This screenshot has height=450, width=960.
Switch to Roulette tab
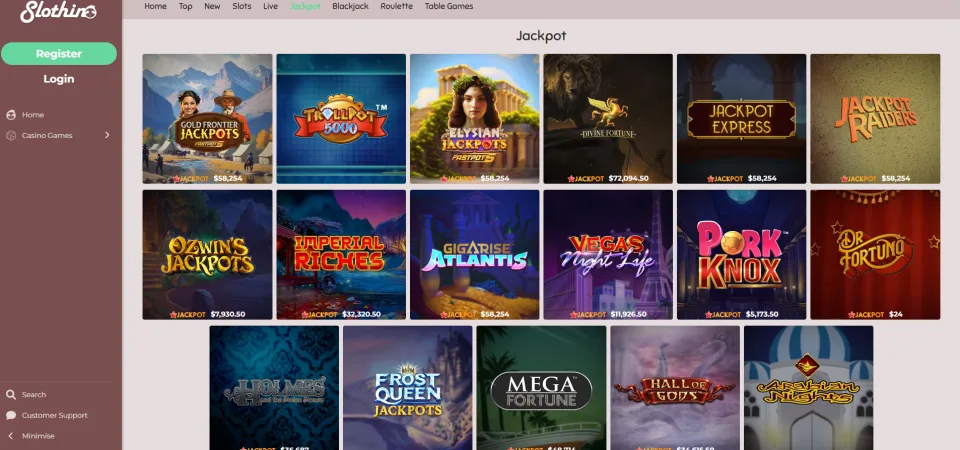coord(397,6)
